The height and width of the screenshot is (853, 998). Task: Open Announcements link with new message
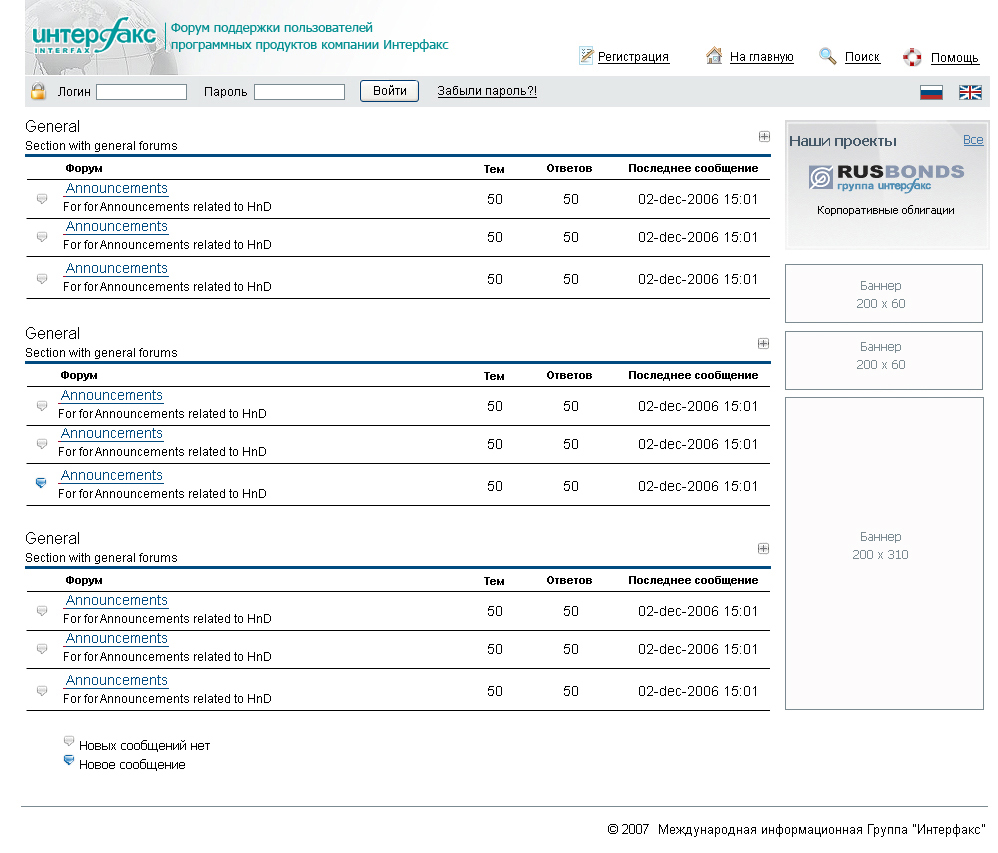coord(111,476)
